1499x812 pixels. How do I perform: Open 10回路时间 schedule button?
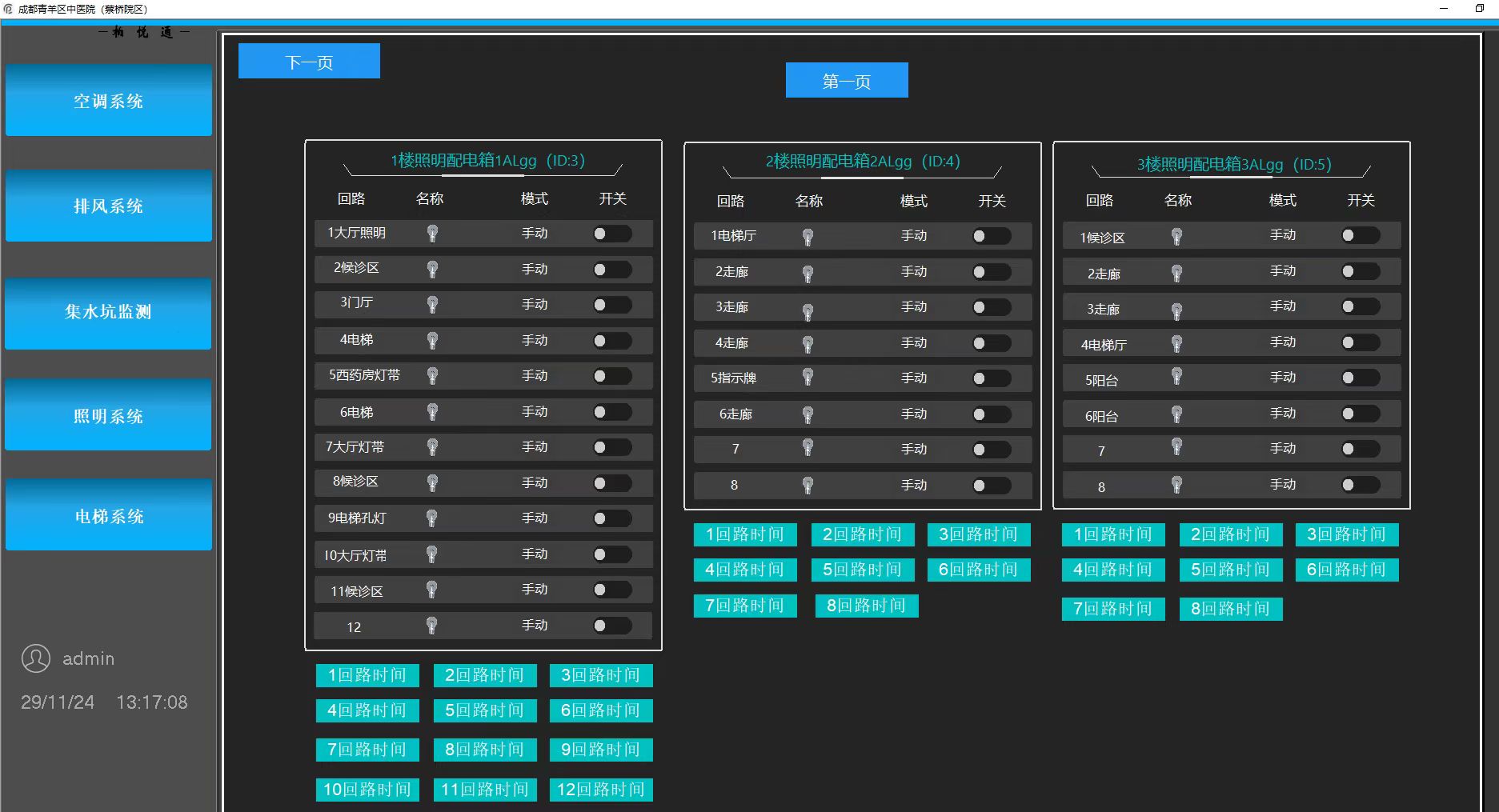click(x=367, y=790)
